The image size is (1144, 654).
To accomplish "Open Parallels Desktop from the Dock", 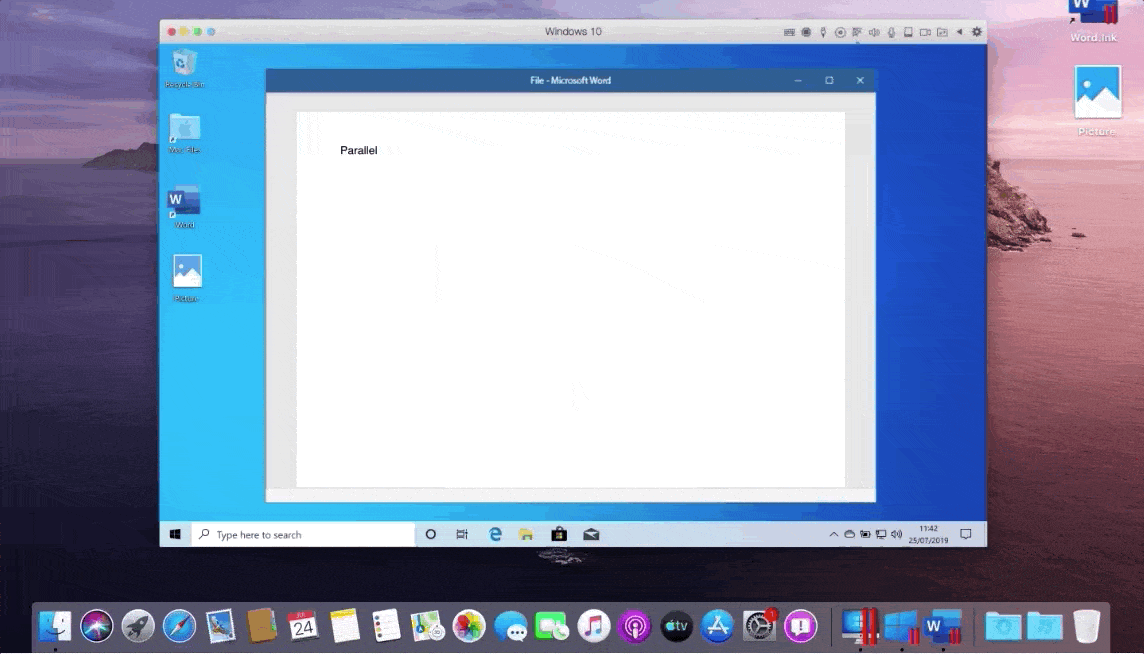I will point(859,626).
